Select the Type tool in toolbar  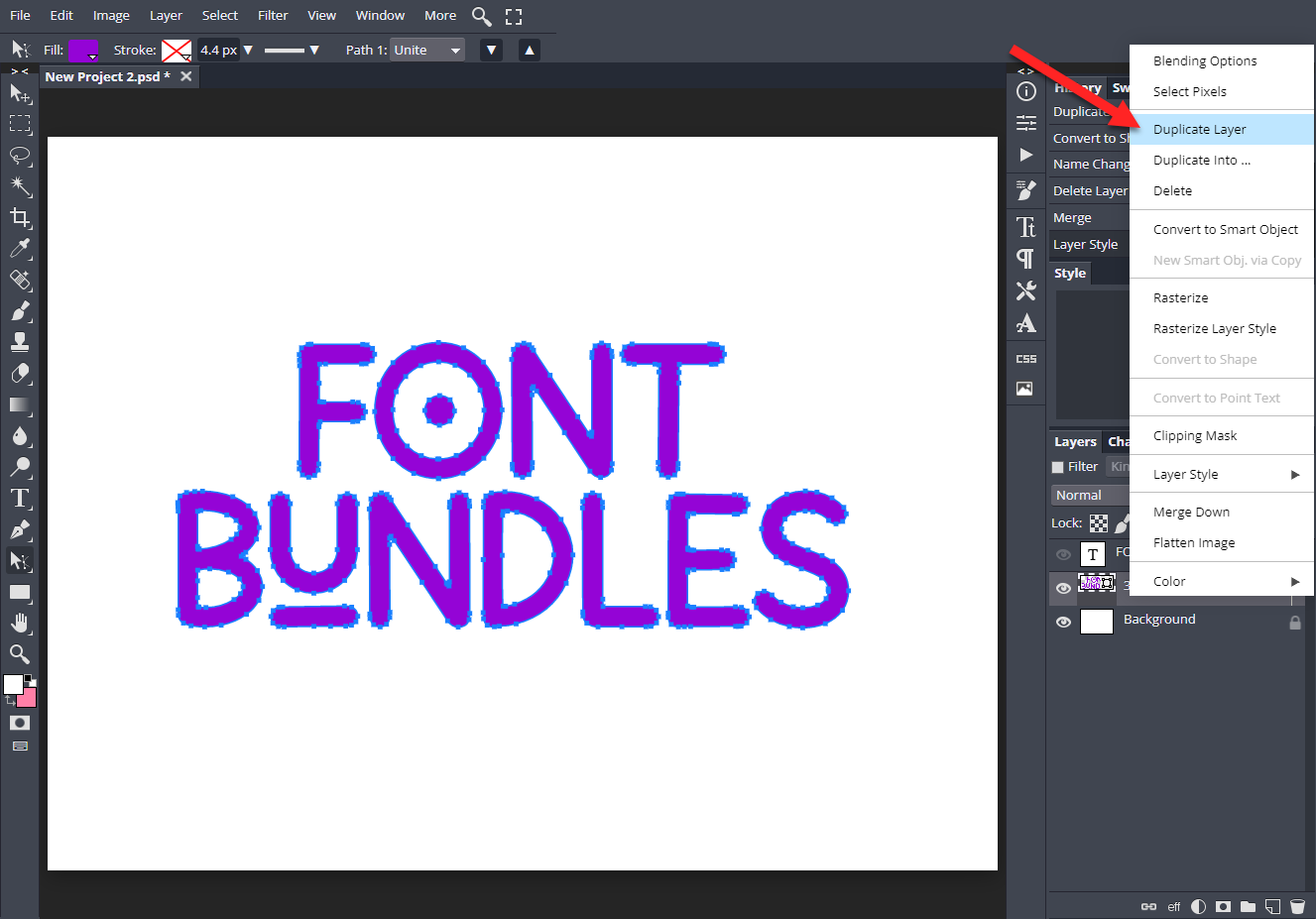pos(20,499)
